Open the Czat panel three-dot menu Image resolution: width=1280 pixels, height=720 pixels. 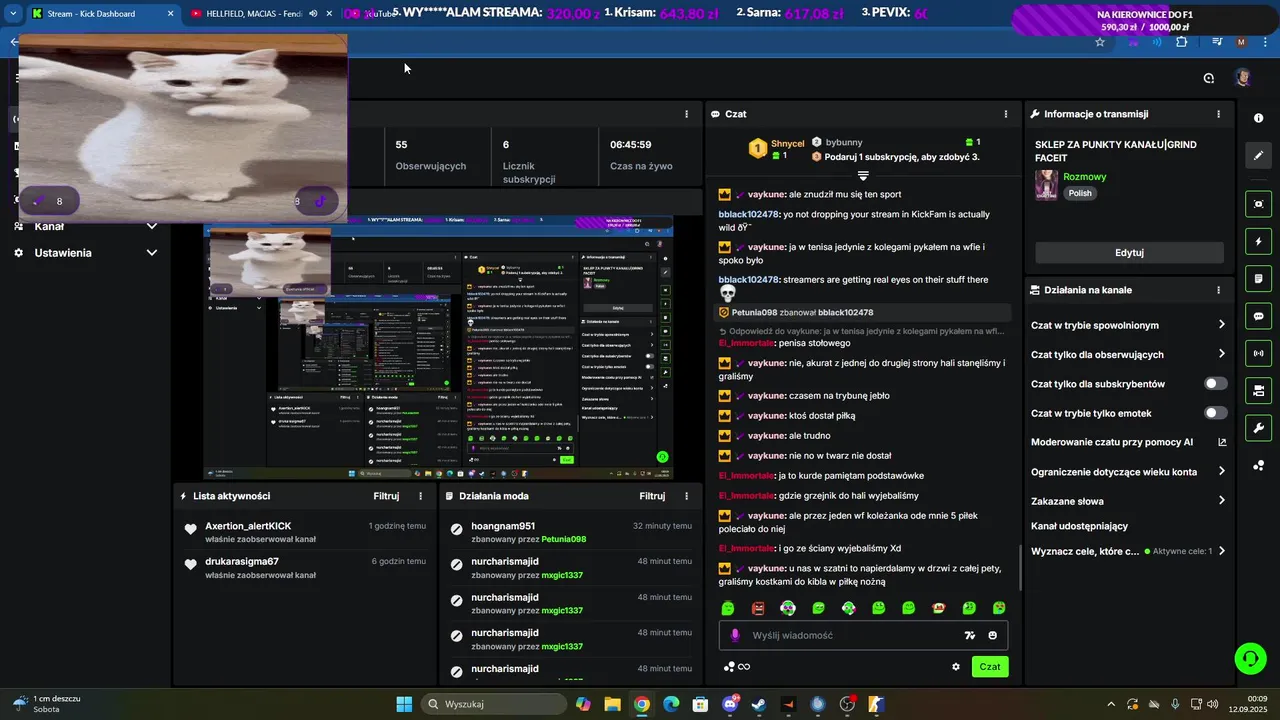(1007, 114)
